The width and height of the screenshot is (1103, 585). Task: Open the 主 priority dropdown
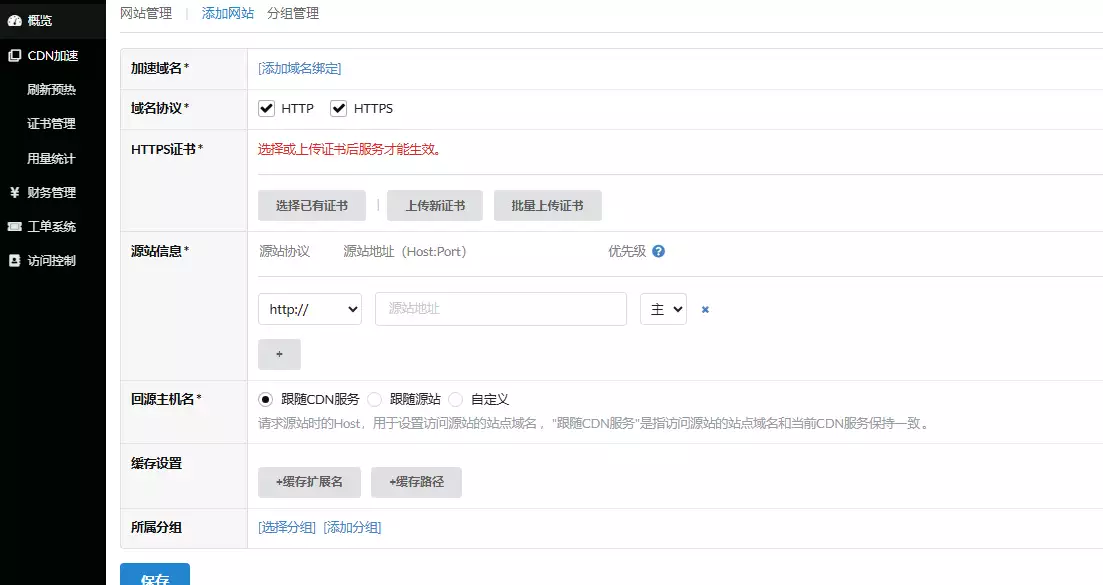[x=663, y=309]
